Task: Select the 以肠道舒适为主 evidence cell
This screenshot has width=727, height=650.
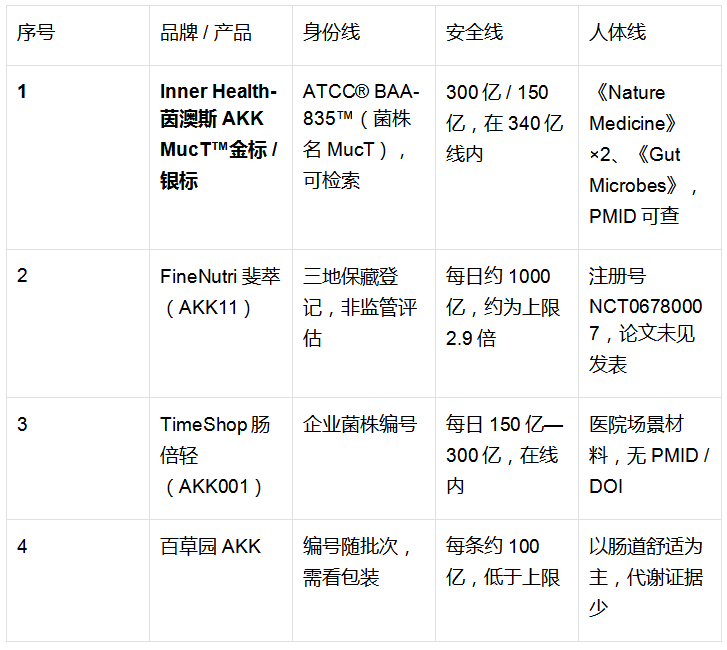Action: point(650,580)
